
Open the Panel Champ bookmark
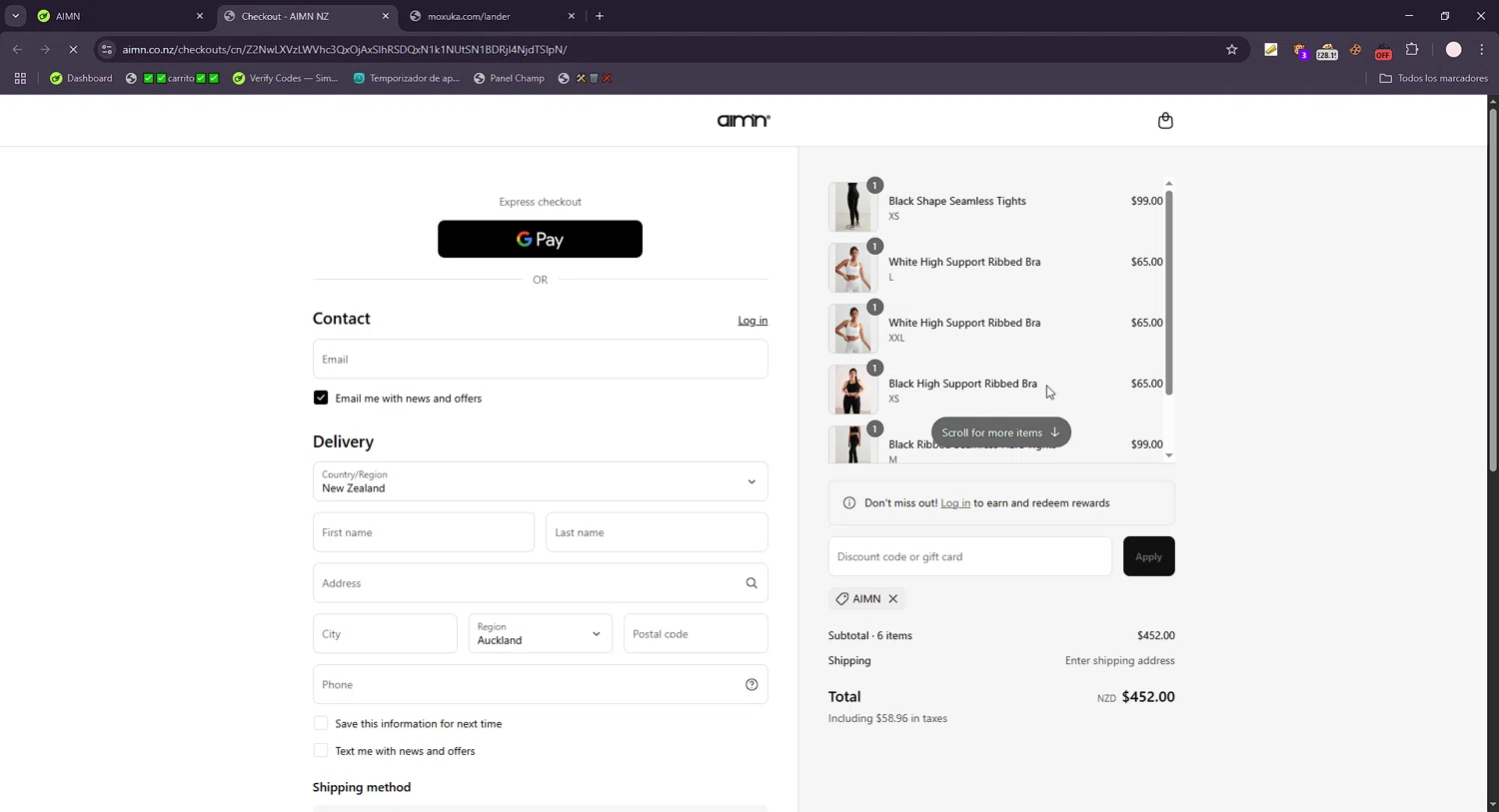(x=510, y=78)
